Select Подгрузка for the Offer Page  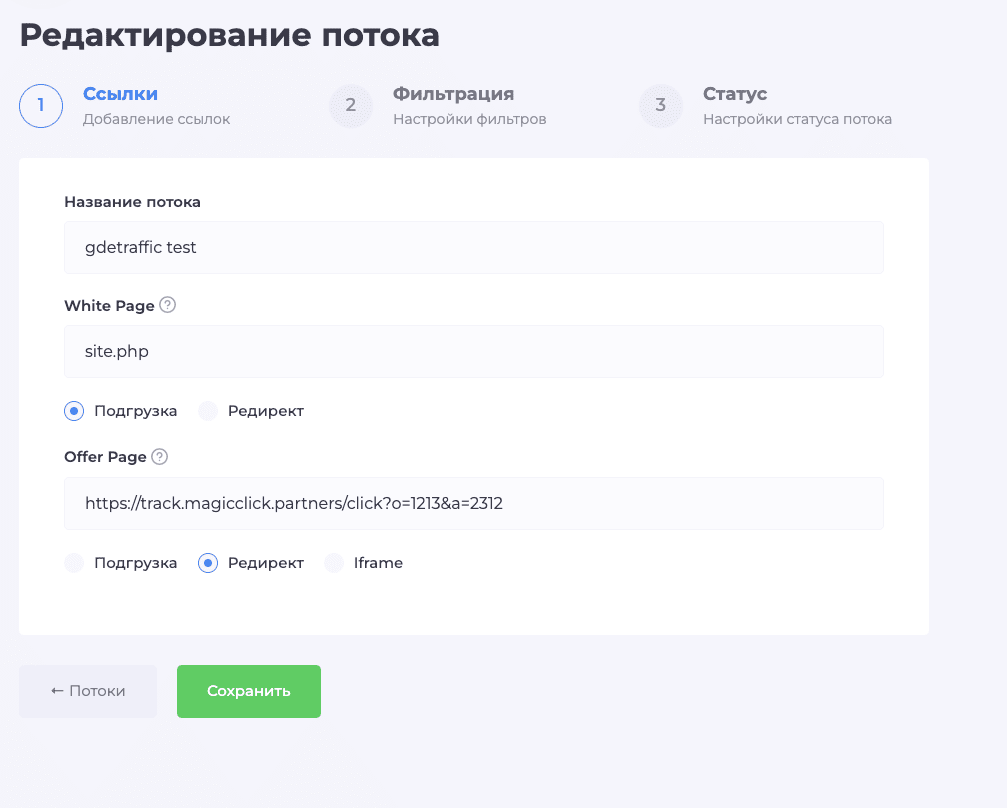74,562
